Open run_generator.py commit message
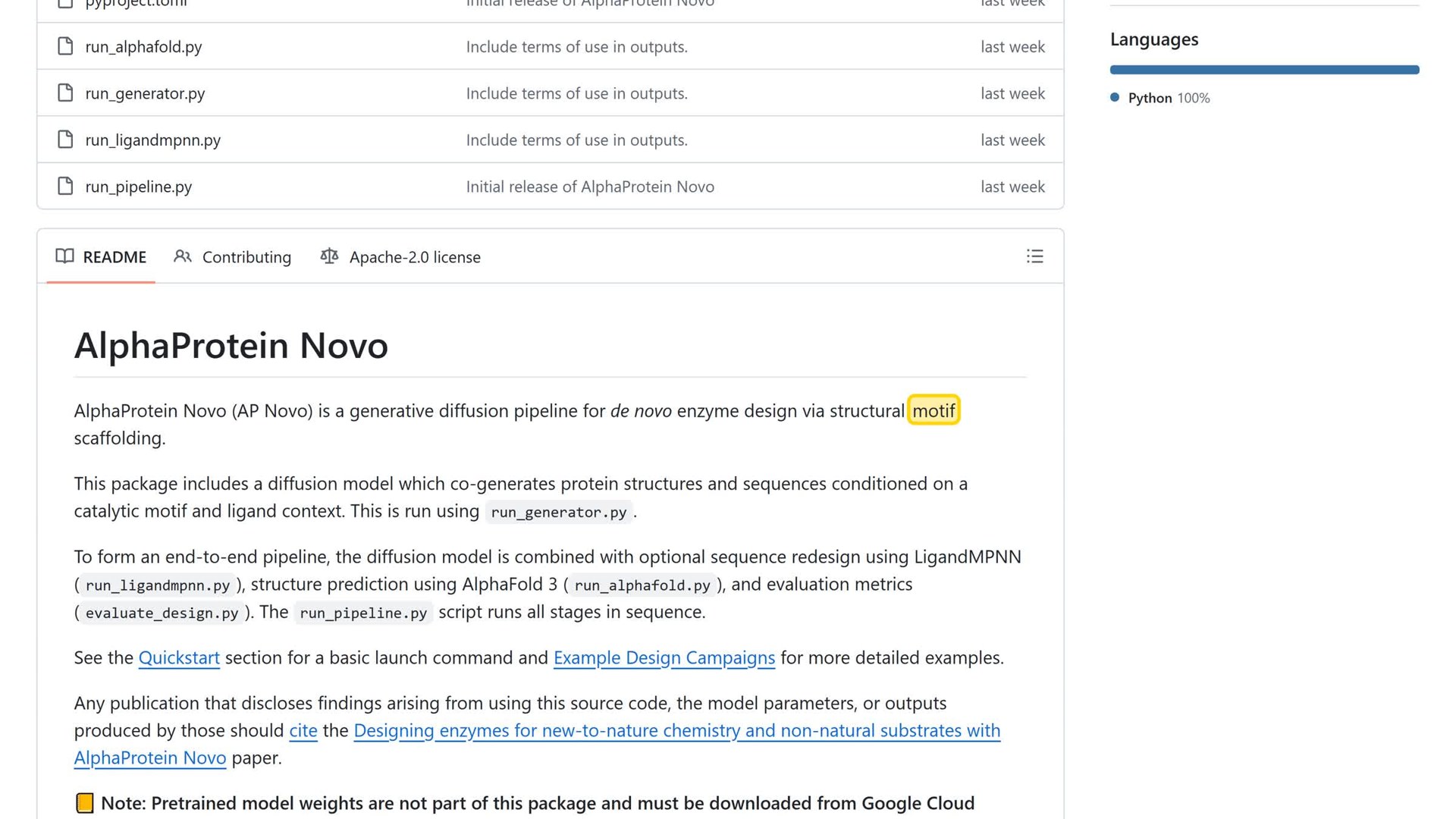The height and width of the screenshot is (819, 1456). [576, 93]
